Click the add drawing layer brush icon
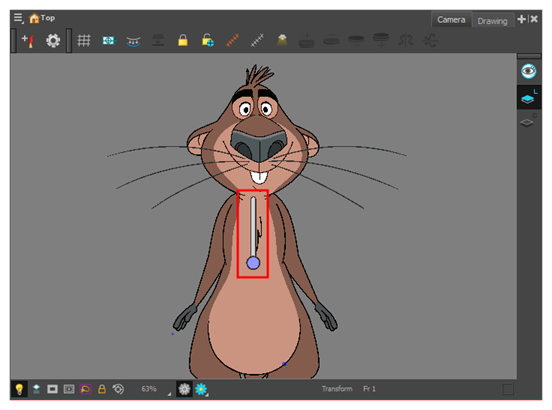 (x=28, y=41)
